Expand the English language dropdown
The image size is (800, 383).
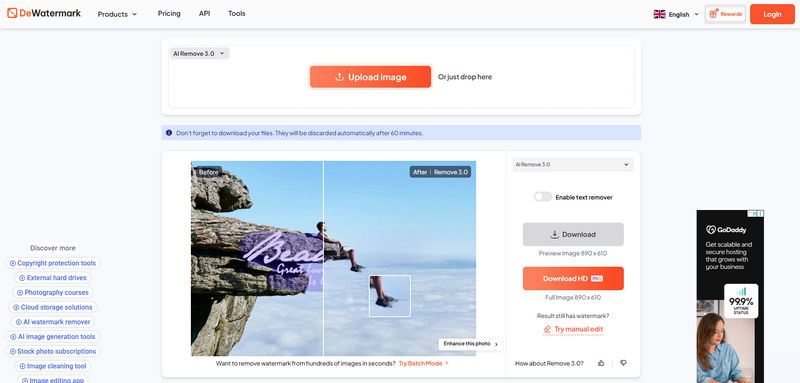click(677, 14)
